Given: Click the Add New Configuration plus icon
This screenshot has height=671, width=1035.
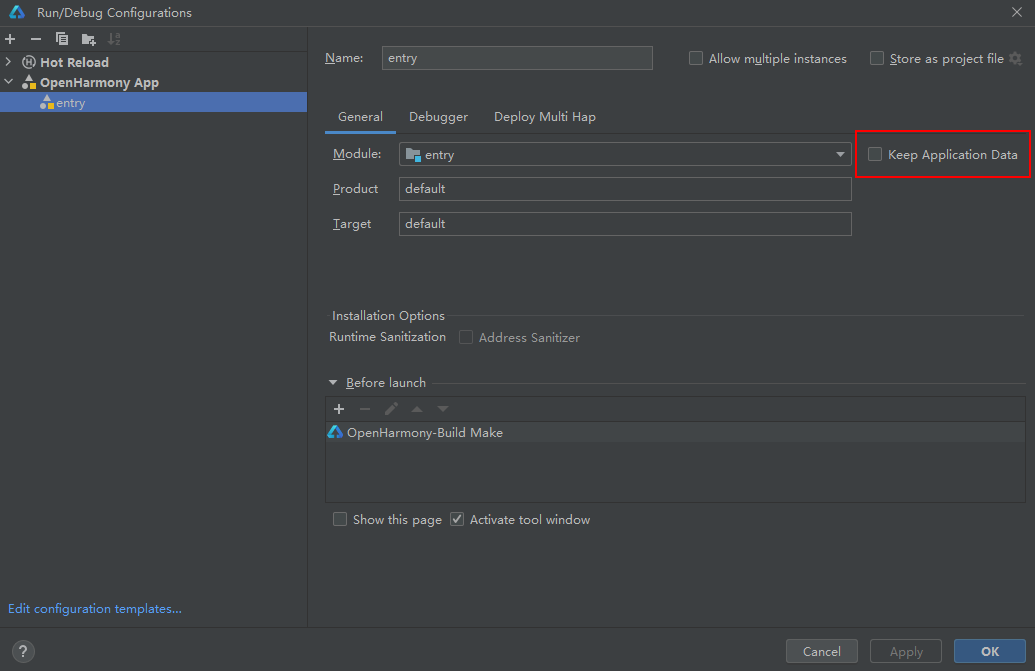Looking at the screenshot, I should coord(10,39).
